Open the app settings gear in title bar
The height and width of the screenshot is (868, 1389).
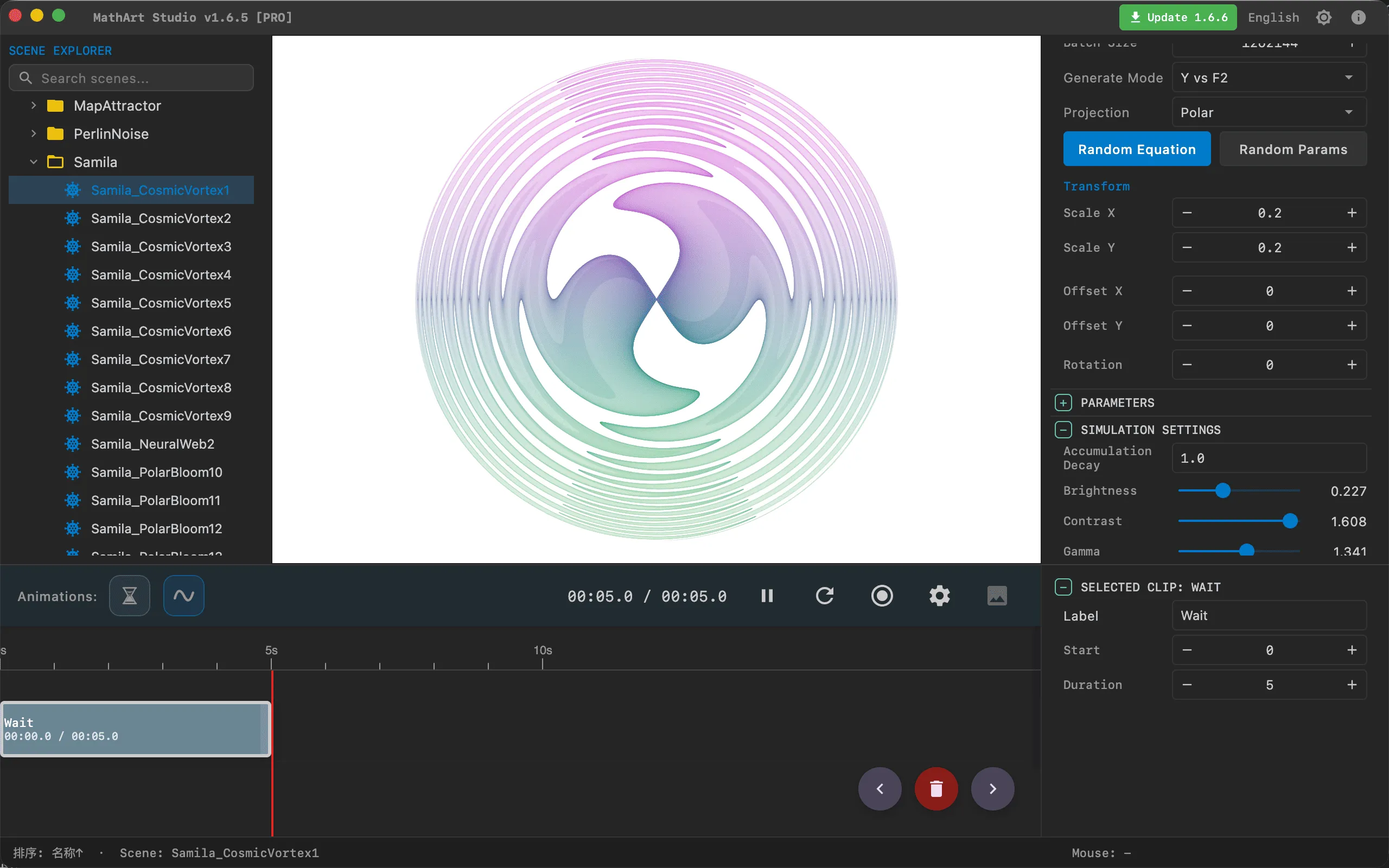click(x=1323, y=17)
